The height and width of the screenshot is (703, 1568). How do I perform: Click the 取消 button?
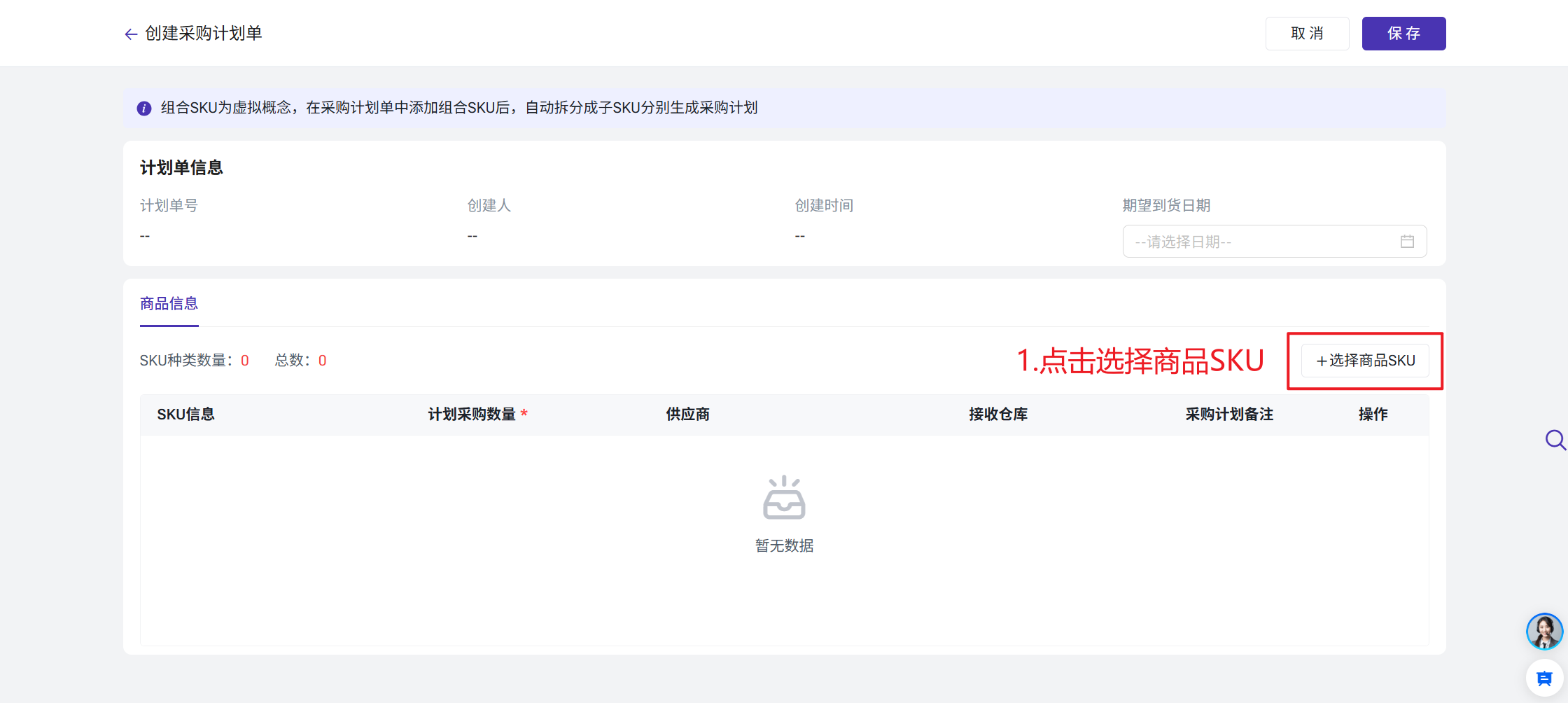click(x=1307, y=34)
